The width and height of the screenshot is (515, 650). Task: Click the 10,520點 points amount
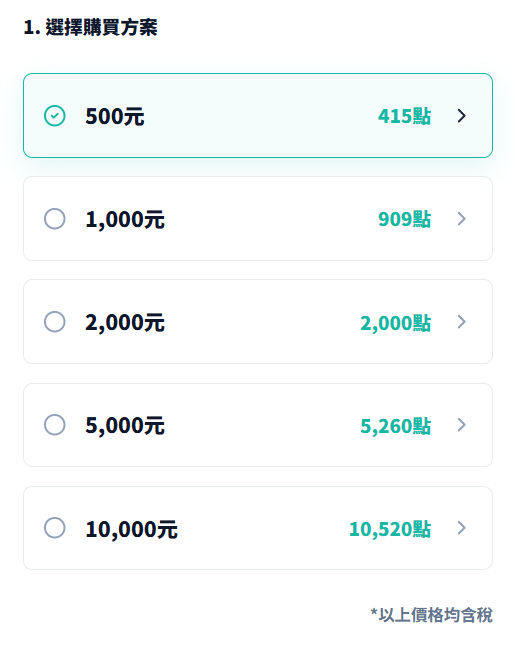point(390,529)
